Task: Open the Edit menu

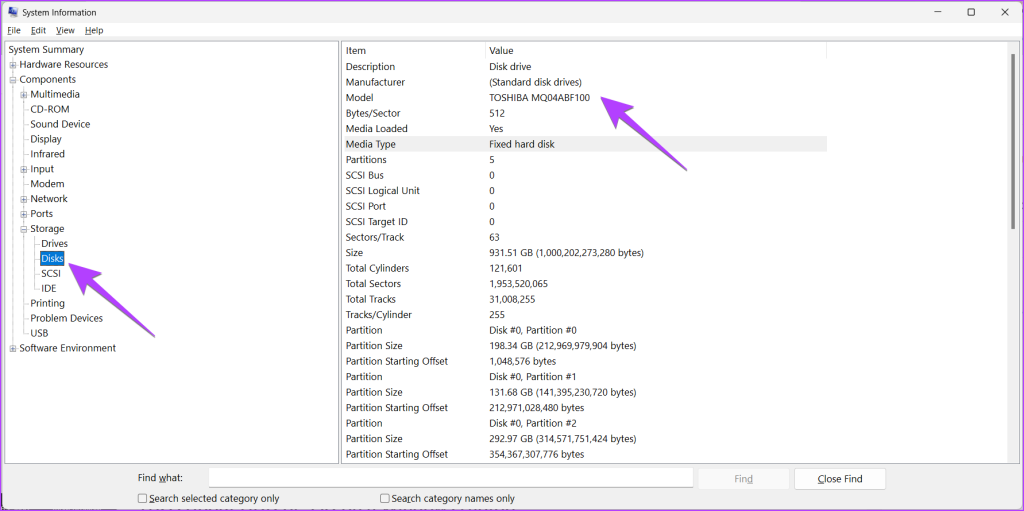Action: pos(39,30)
